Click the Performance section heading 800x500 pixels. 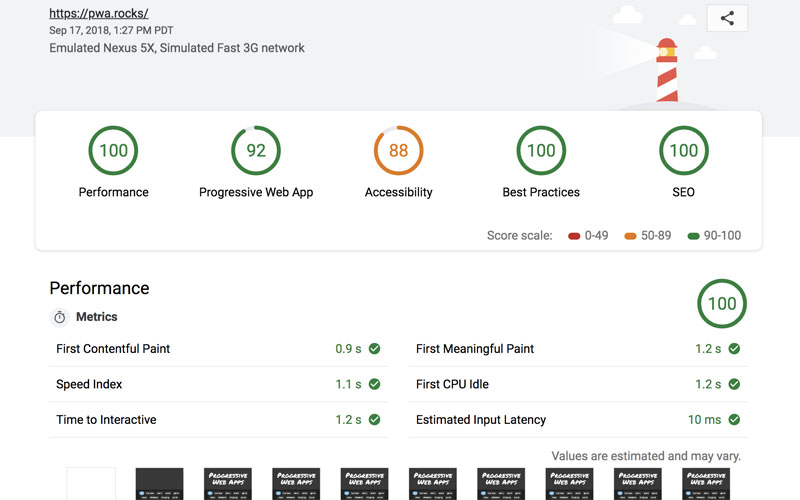coord(99,288)
